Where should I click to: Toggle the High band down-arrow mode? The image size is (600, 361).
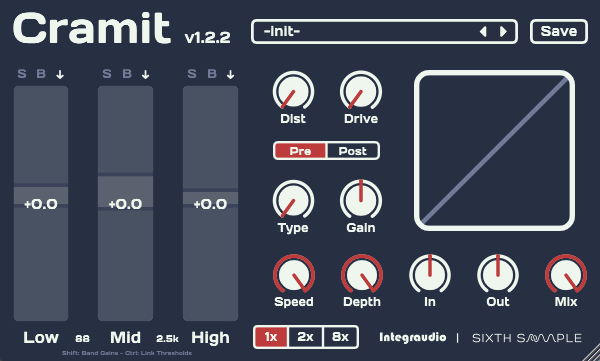(230, 74)
